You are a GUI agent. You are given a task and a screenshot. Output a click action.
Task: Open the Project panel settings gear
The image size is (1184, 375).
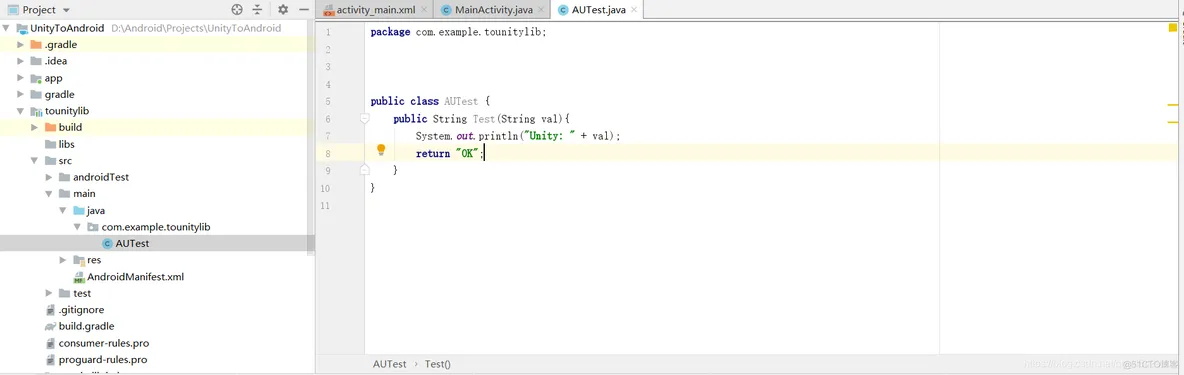(283, 10)
